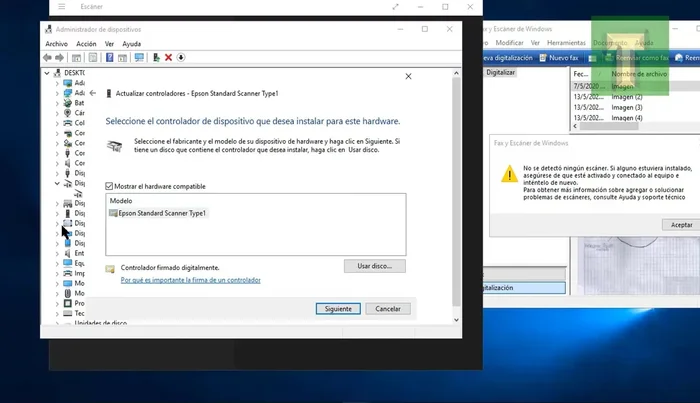Toggle the console tree toolbar icon
The image size is (700, 403).
[x=76, y=58]
